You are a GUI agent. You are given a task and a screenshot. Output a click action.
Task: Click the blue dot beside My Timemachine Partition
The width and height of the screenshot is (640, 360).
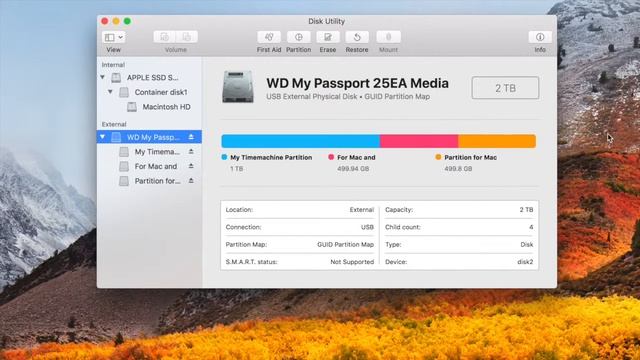[224, 157]
